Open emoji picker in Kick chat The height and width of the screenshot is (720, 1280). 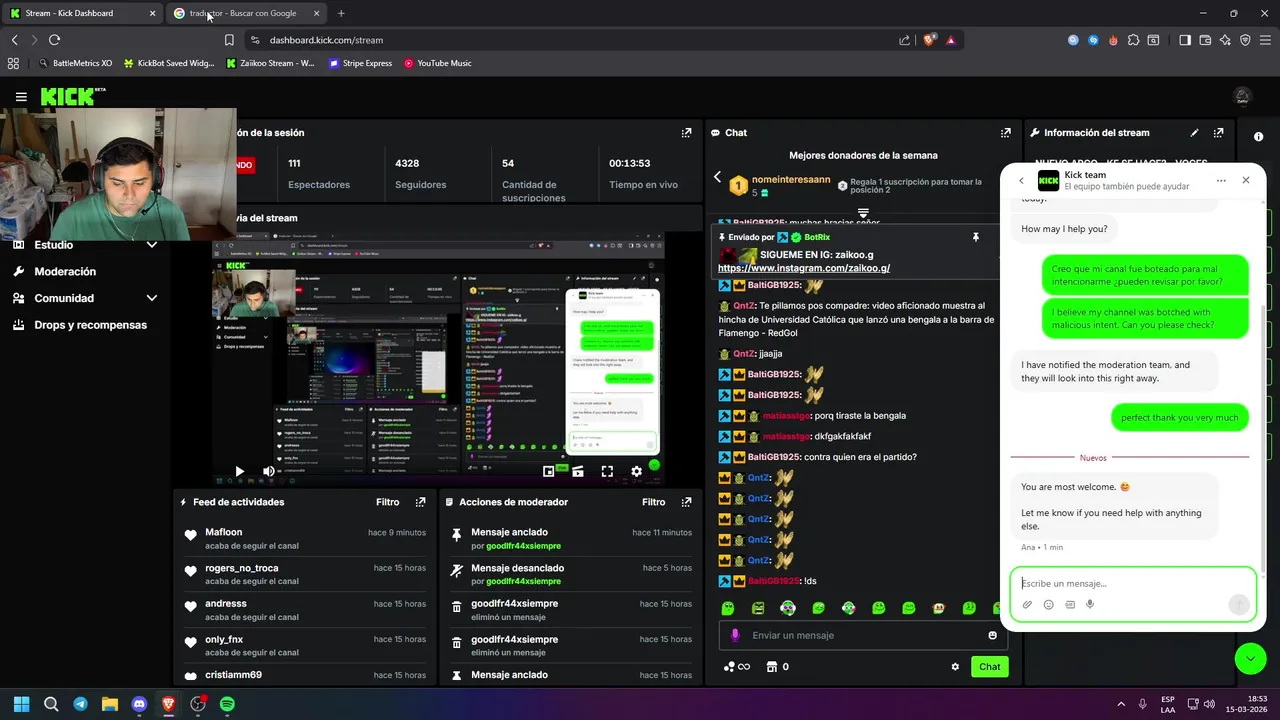pyautogui.click(x=992, y=635)
